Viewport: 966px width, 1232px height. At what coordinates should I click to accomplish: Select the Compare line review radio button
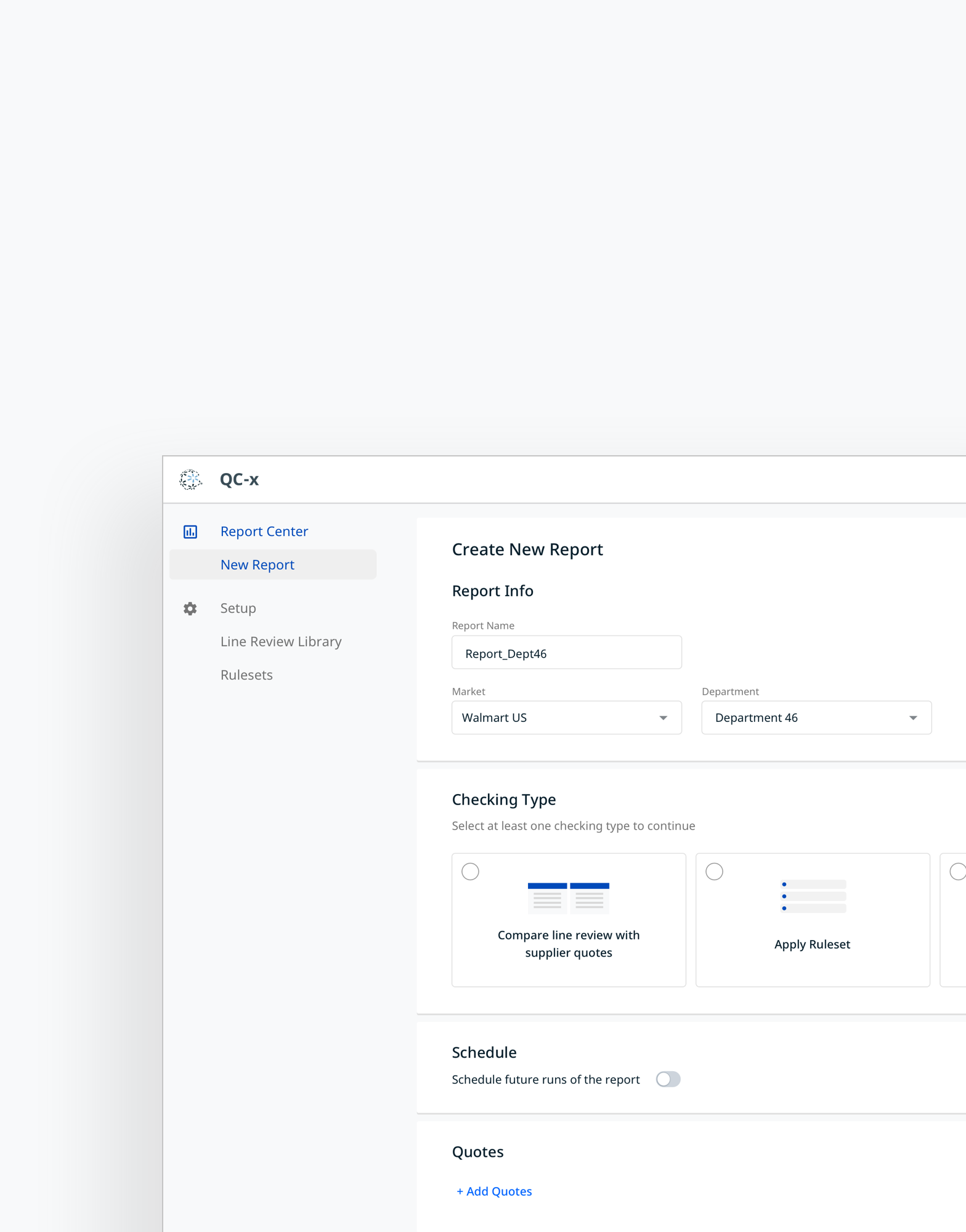[x=470, y=872]
